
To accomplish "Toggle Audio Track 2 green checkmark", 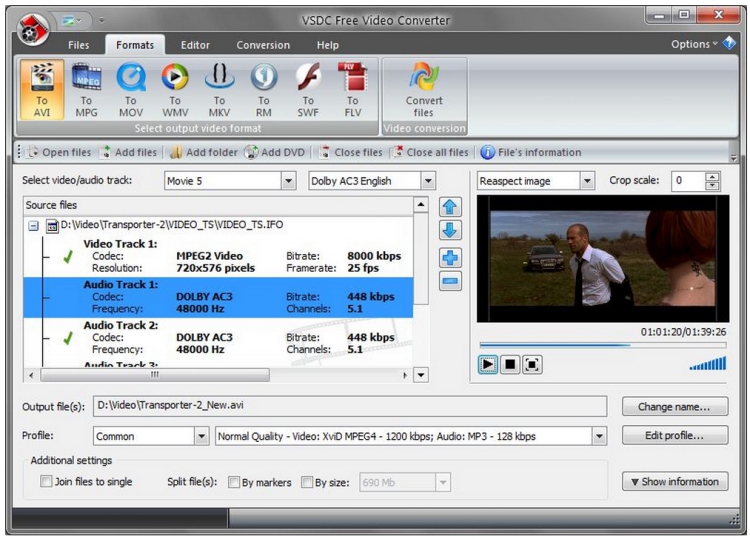I will click(68, 339).
